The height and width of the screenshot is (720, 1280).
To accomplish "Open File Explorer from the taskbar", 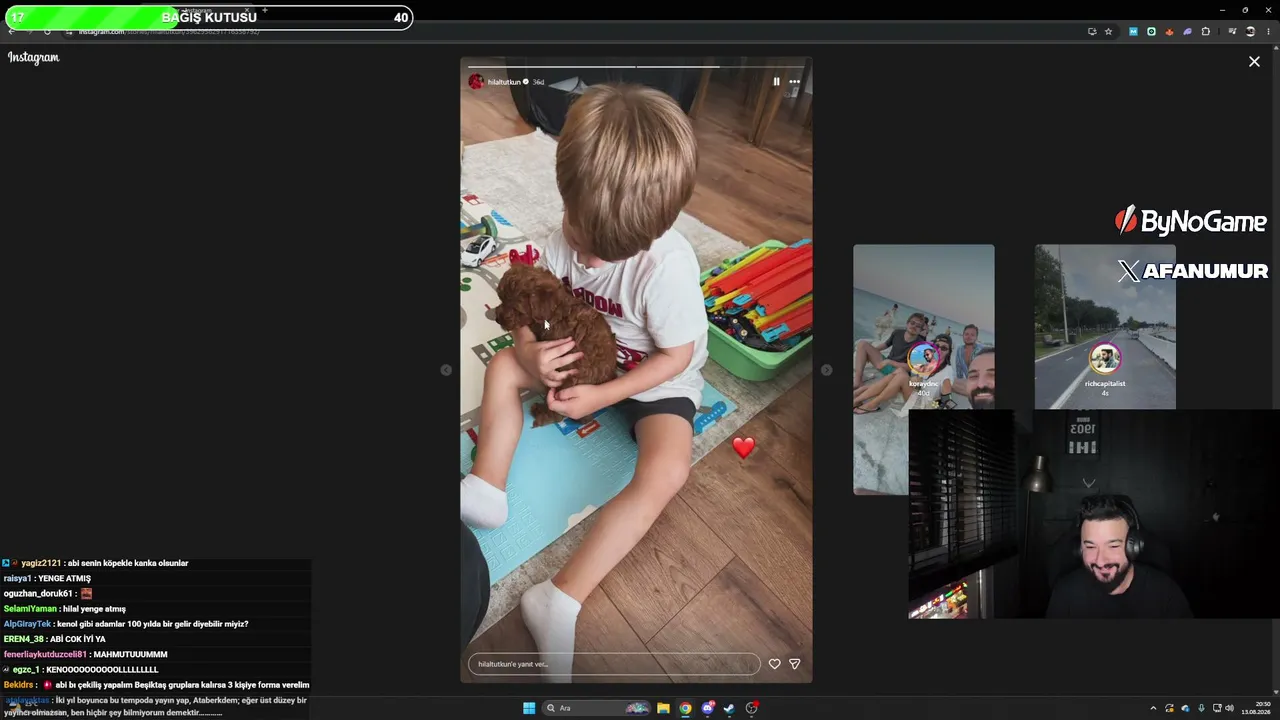I will coord(663,708).
